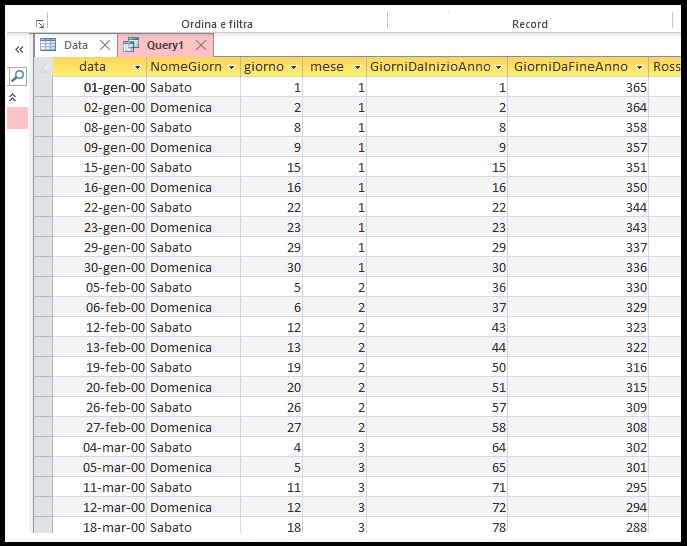Switch to the Query1 tab
The width and height of the screenshot is (687, 546).
(x=165, y=45)
